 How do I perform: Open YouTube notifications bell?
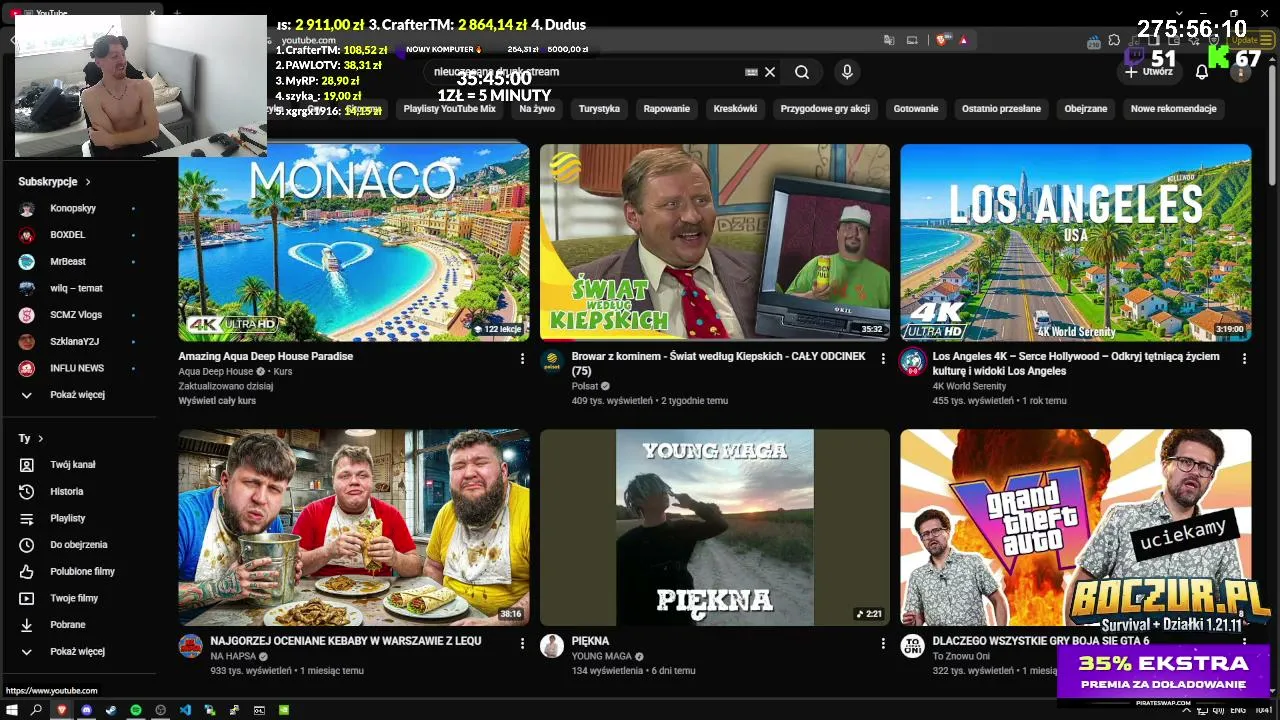click(x=1202, y=72)
